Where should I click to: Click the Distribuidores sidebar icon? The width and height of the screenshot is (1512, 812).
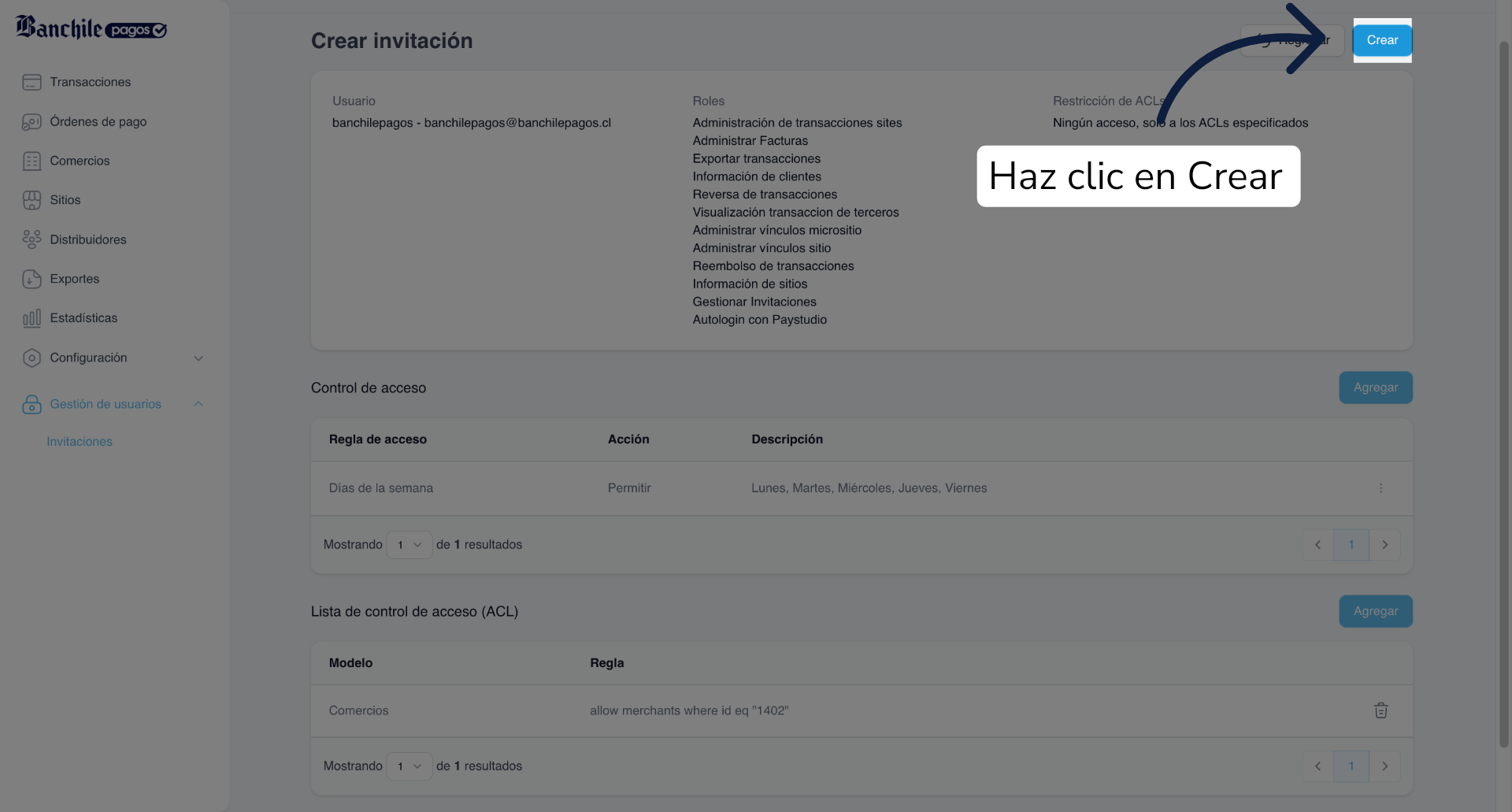(x=31, y=239)
